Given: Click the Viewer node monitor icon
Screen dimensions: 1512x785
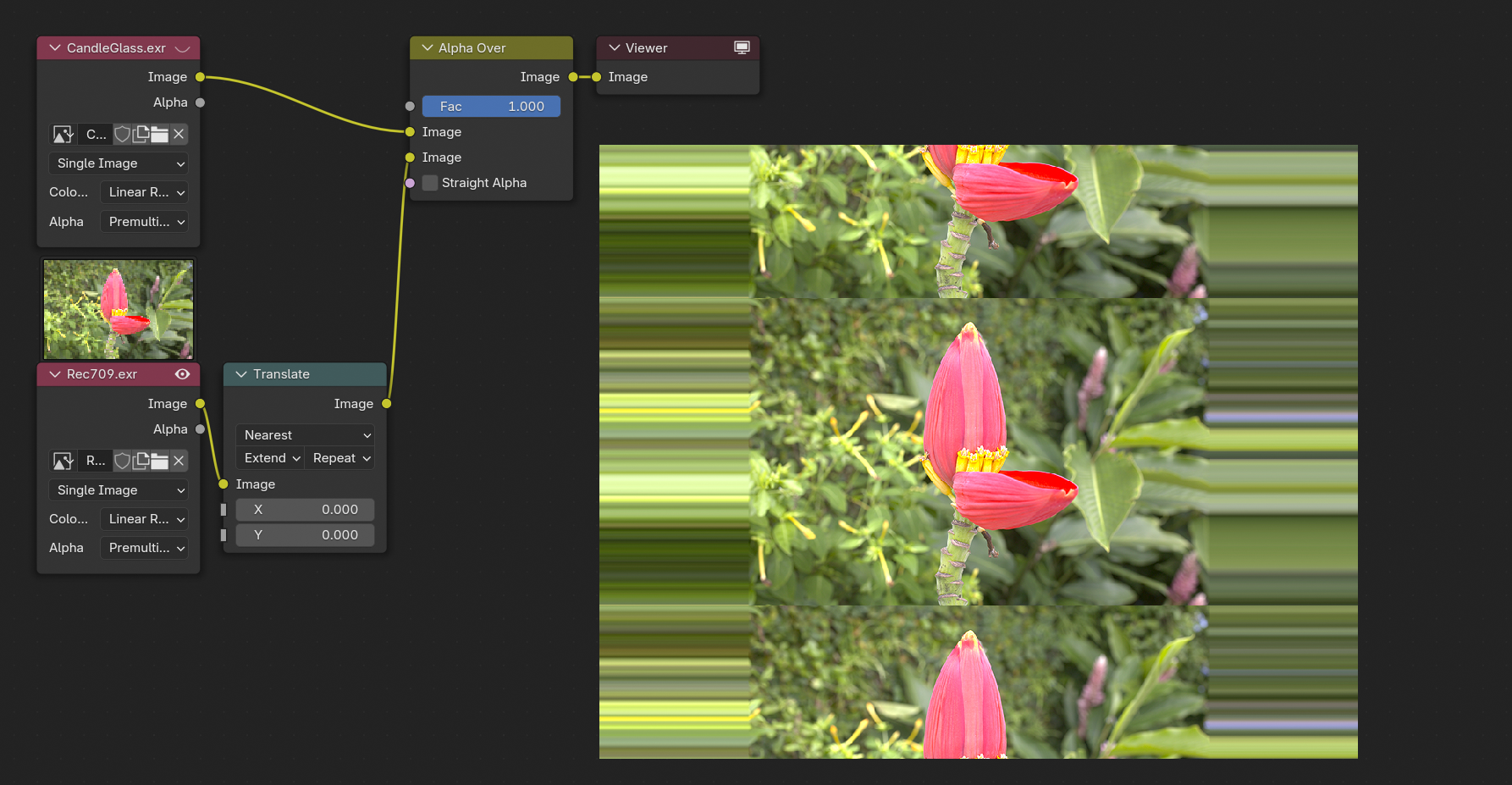Looking at the screenshot, I should 742,47.
